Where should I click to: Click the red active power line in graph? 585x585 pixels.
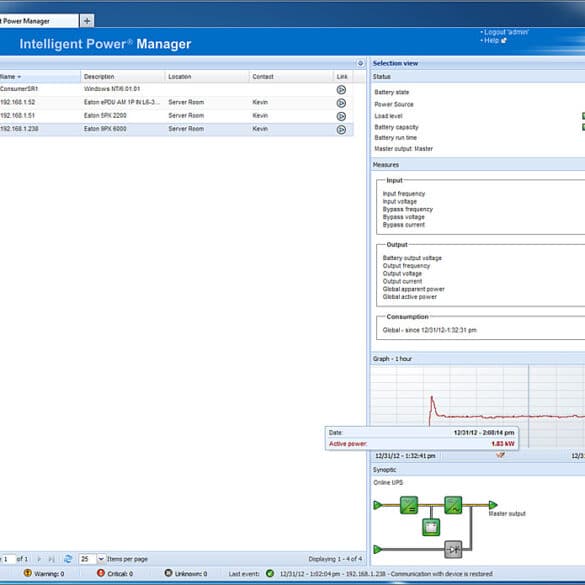coord(507,416)
